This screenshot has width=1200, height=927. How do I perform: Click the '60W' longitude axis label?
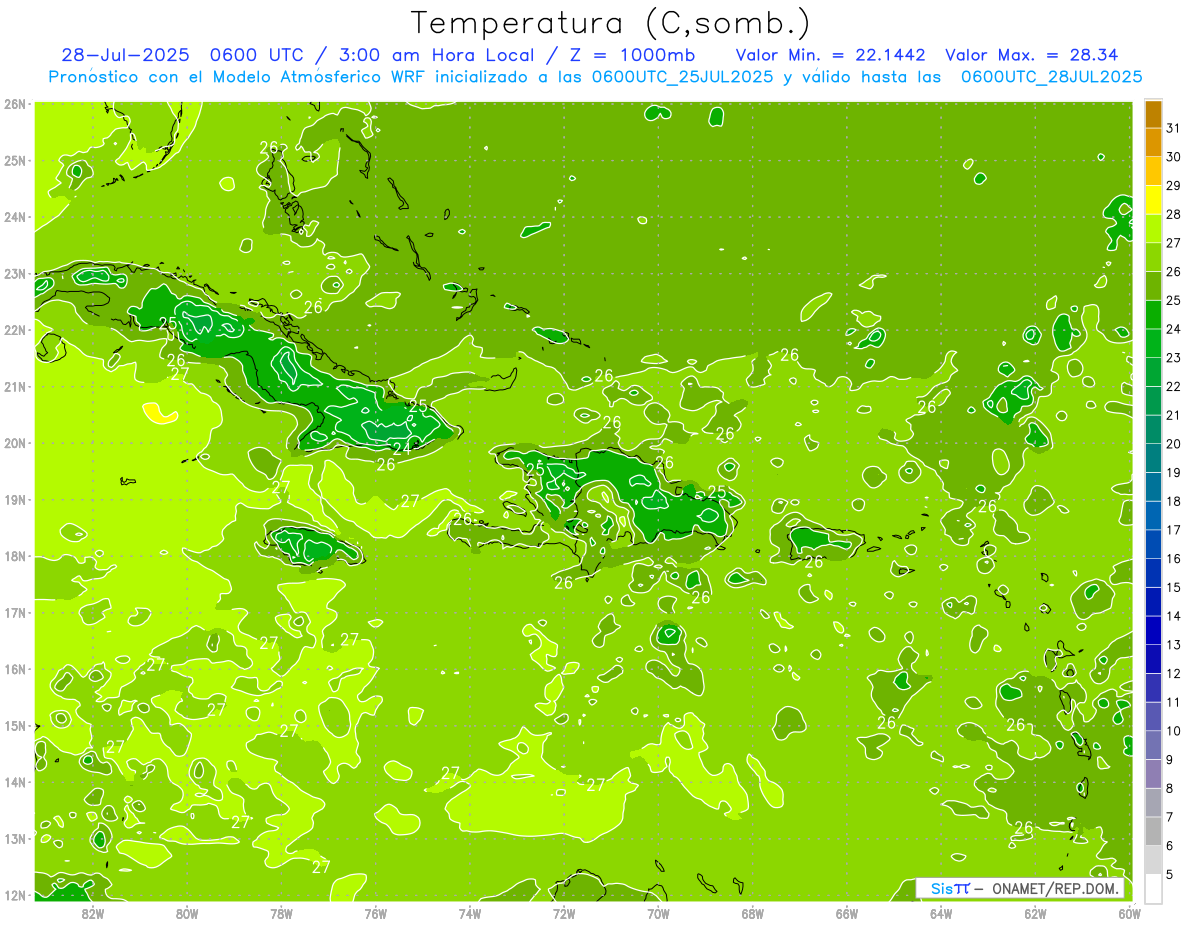tap(1130, 913)
